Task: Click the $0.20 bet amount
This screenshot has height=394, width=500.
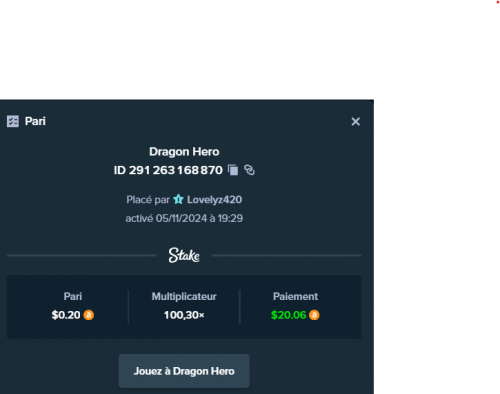Action: [x=66, y=315]
